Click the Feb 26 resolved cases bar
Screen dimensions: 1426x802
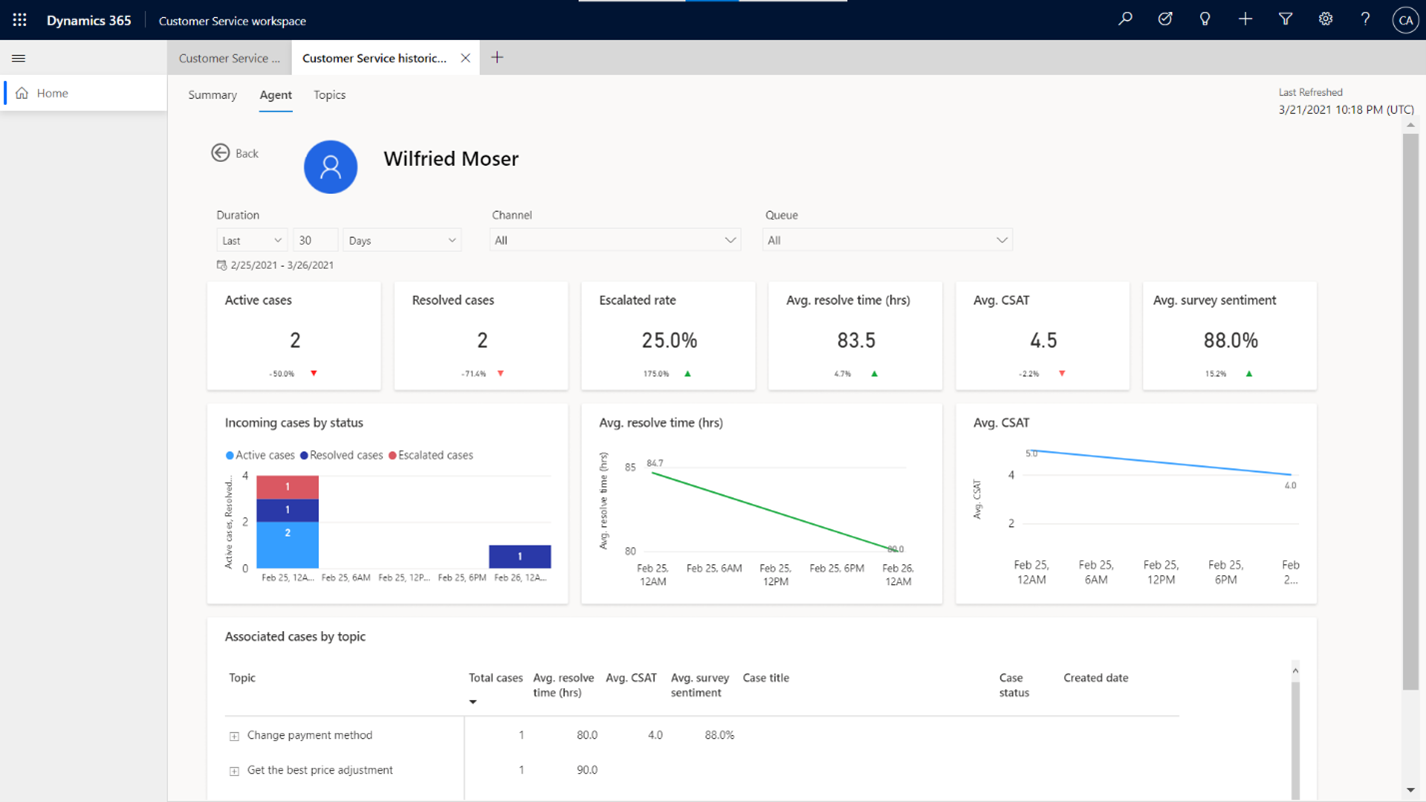pos(520,556)
